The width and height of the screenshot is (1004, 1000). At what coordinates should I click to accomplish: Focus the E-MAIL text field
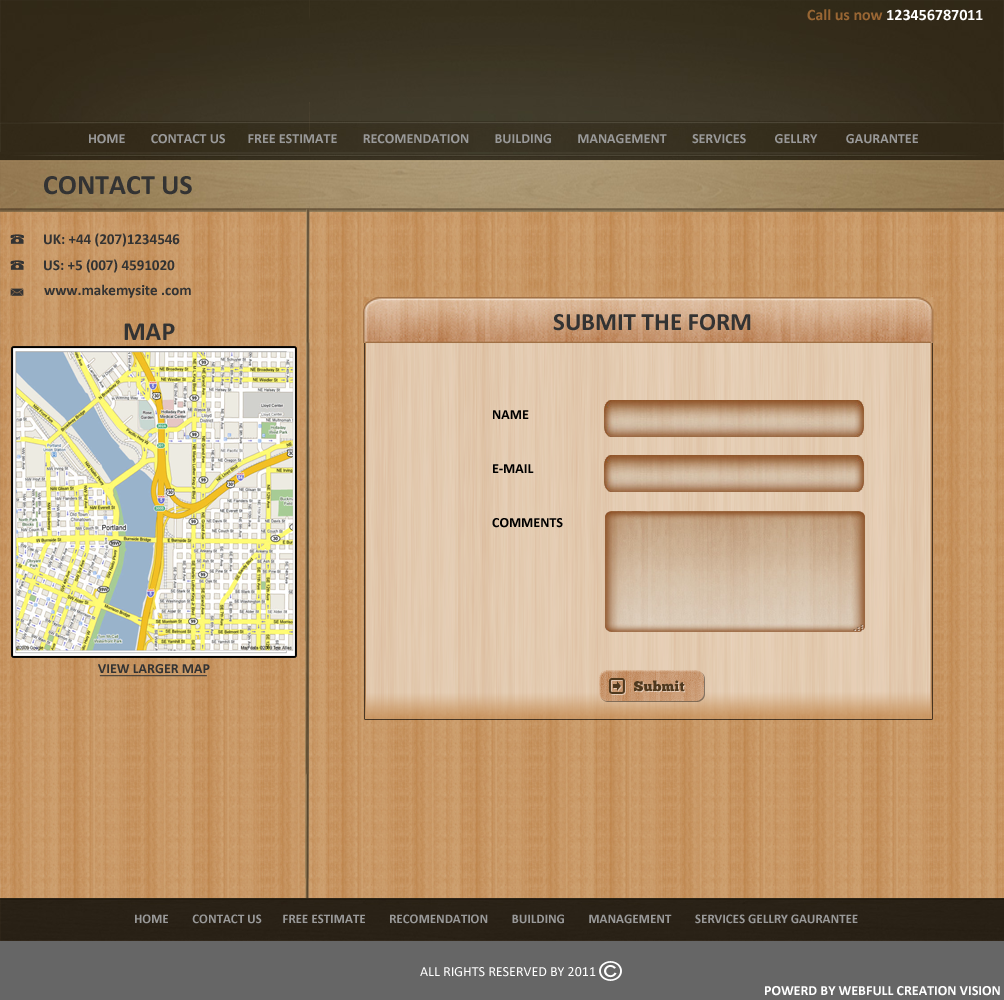733,473
